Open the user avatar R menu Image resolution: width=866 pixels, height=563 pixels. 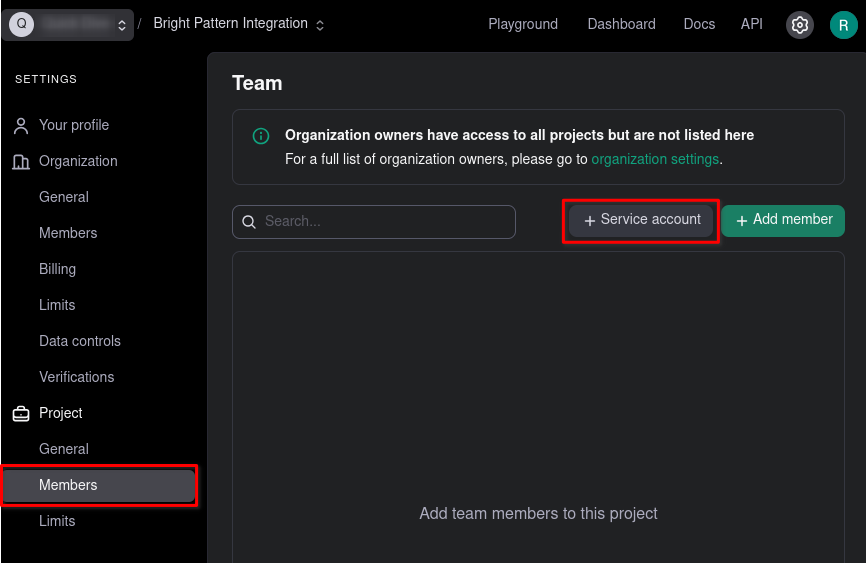click(x=843, y=25)
